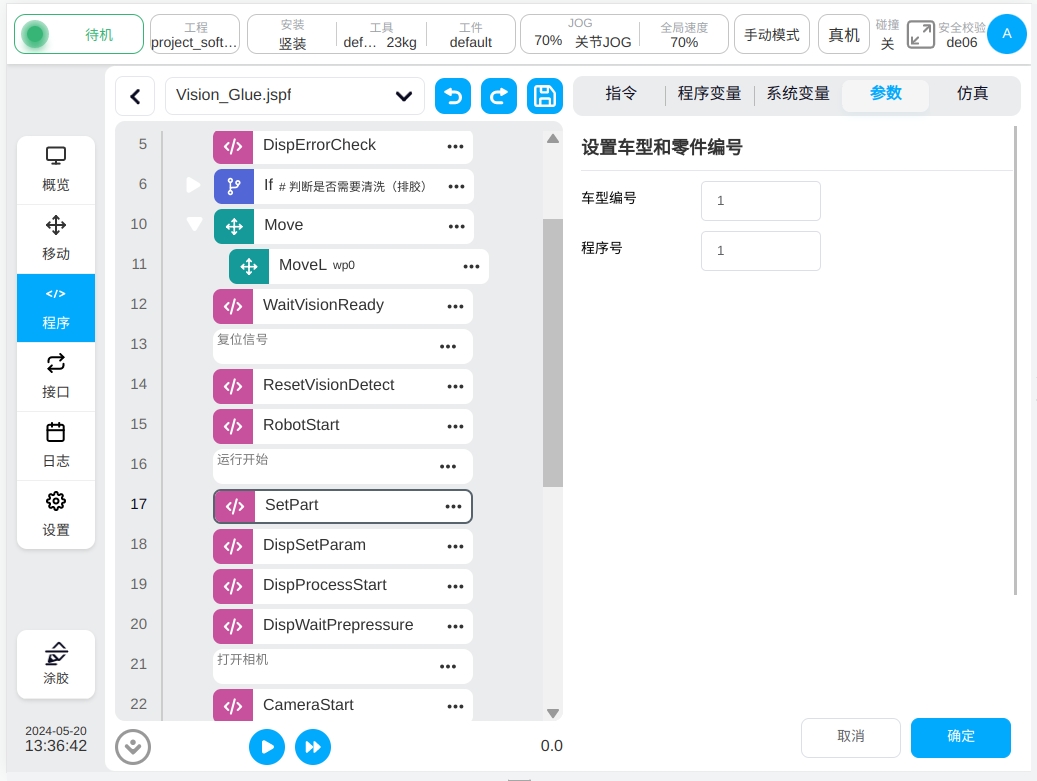This screenshot has height=781, width=1037.
Task: Click the redo arrow icon
Action: 499,96
